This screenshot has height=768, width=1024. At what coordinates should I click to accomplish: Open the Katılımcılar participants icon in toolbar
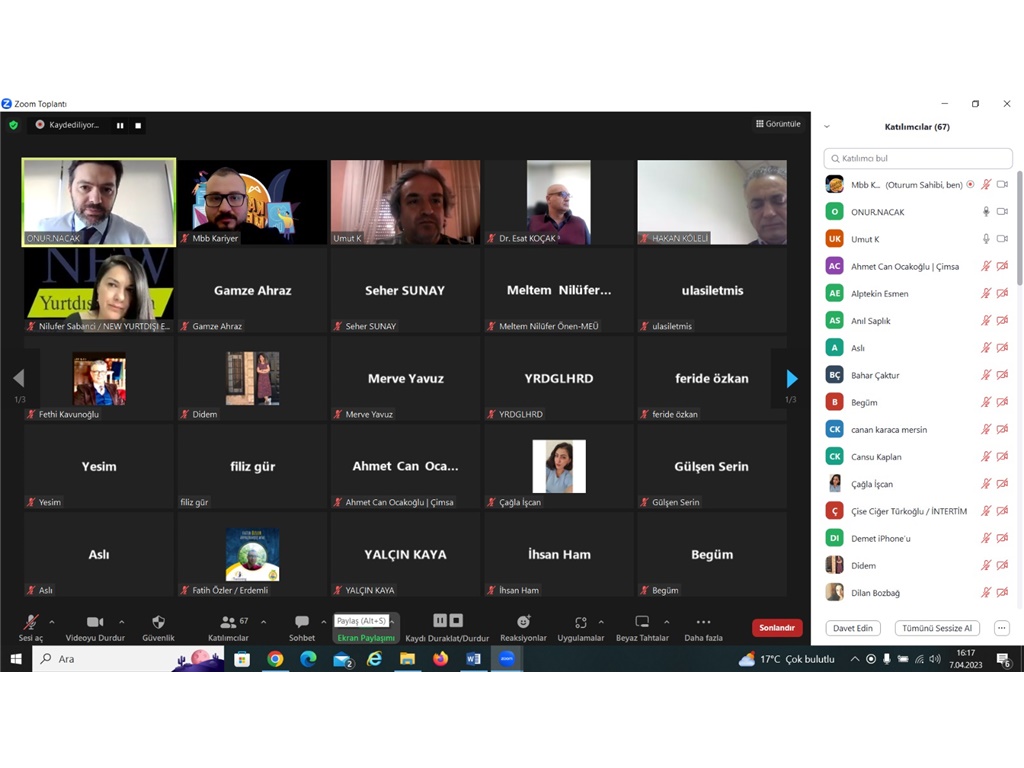click(228, 622)
